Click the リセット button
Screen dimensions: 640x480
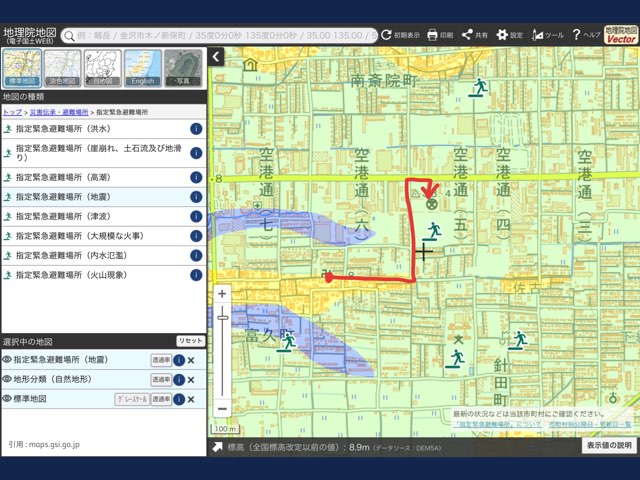[189, 341]
